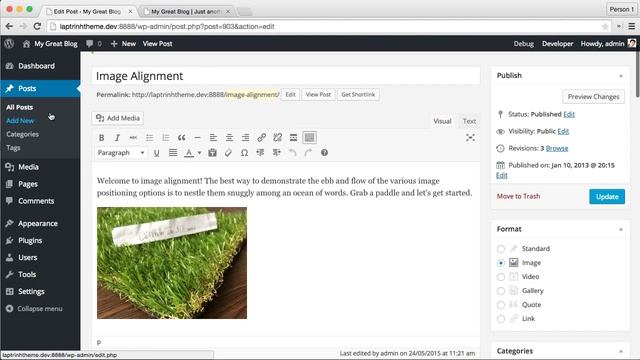640x360 pixels.
Task: Toggle Bold formatting in the editor toolbar
Action: (x=102, y=138)
